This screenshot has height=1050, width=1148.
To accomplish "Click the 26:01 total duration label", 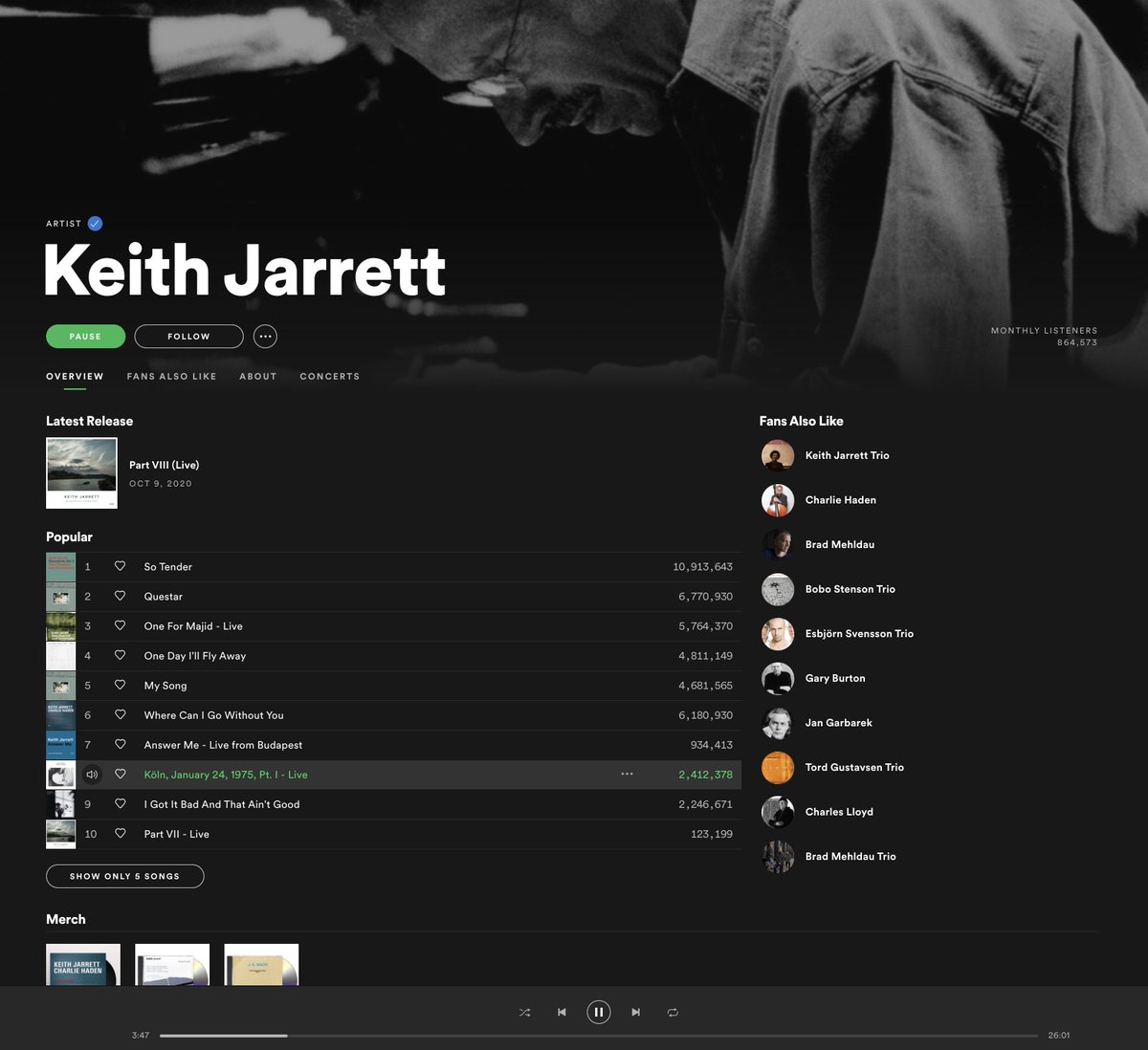I will click(x=1058, y=1036).
